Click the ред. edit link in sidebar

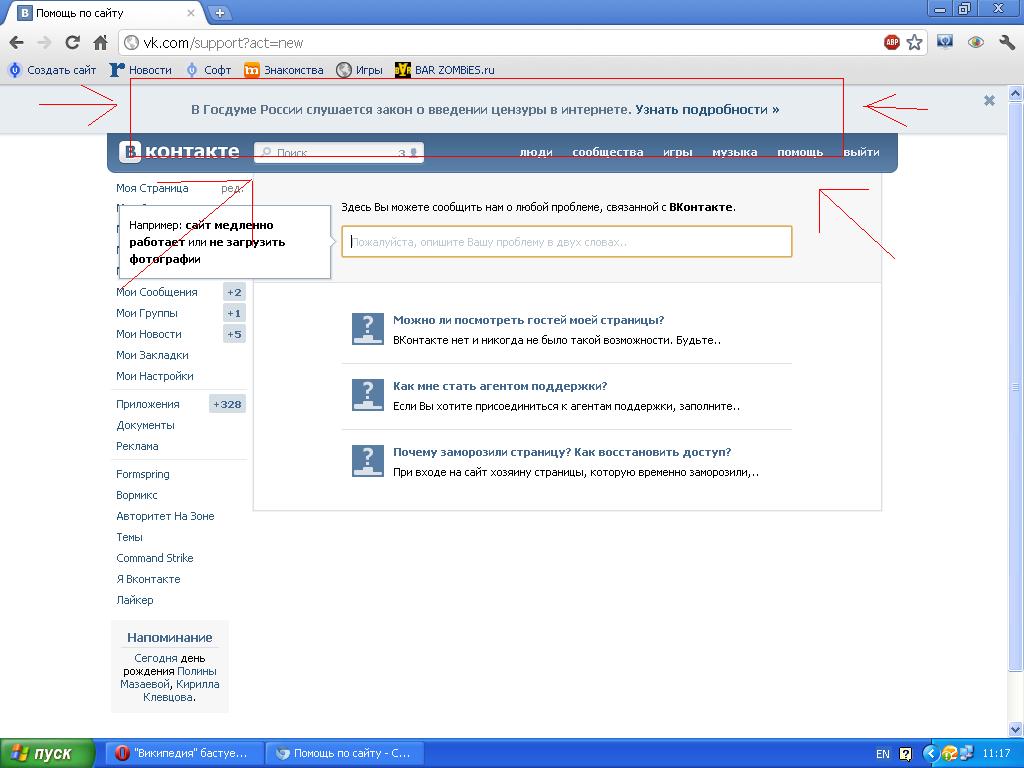coord(232,188)
